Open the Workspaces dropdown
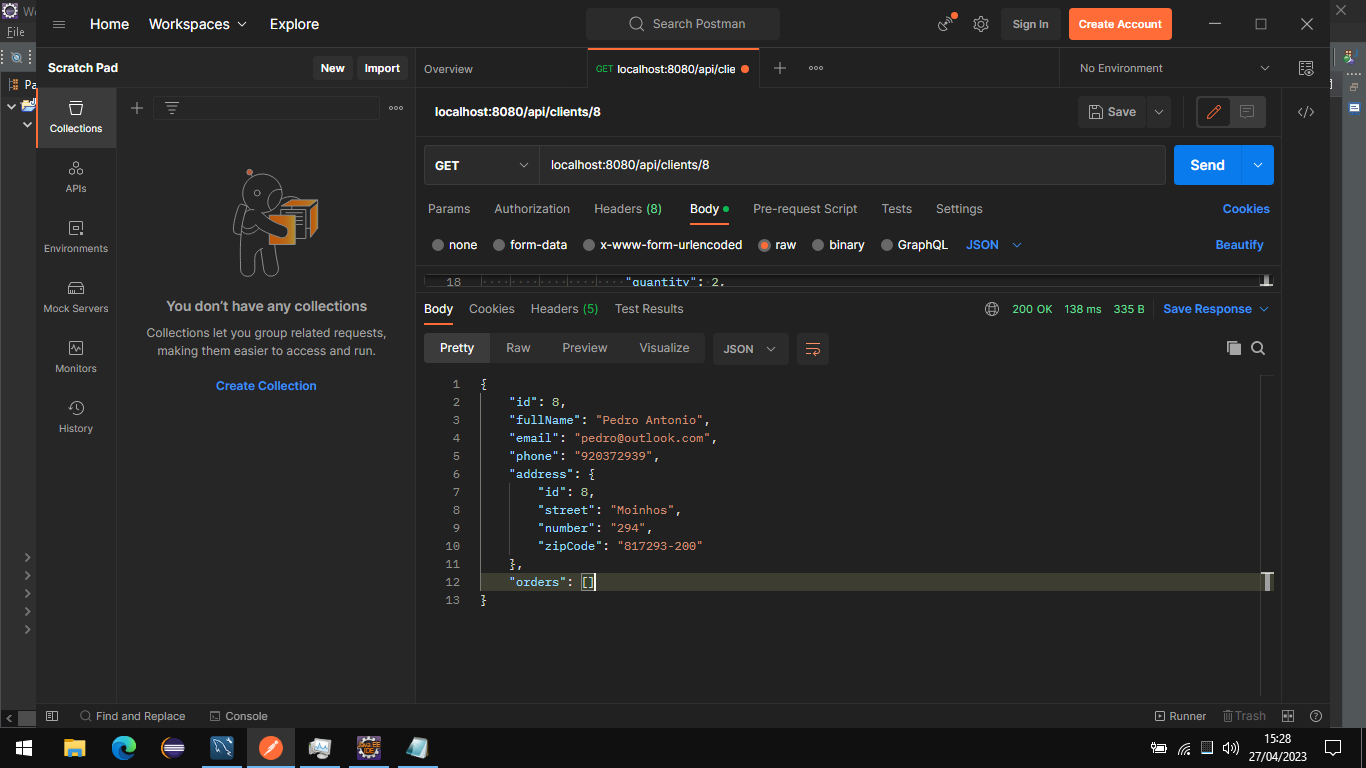This screenshot has height=768, width=1366. tap(198, 24)
